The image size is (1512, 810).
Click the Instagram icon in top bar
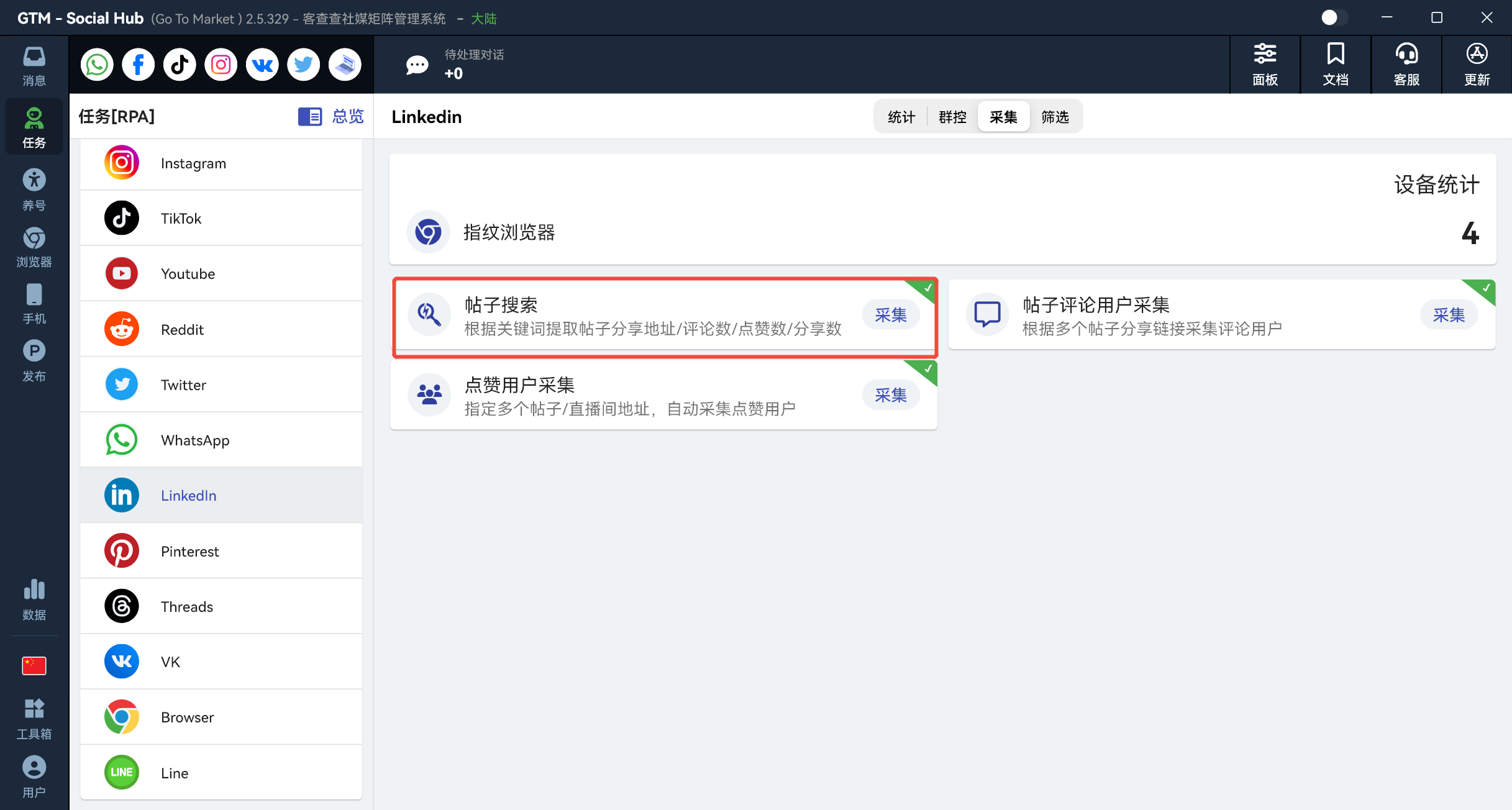pyautogui.click(x=221, y=65)
